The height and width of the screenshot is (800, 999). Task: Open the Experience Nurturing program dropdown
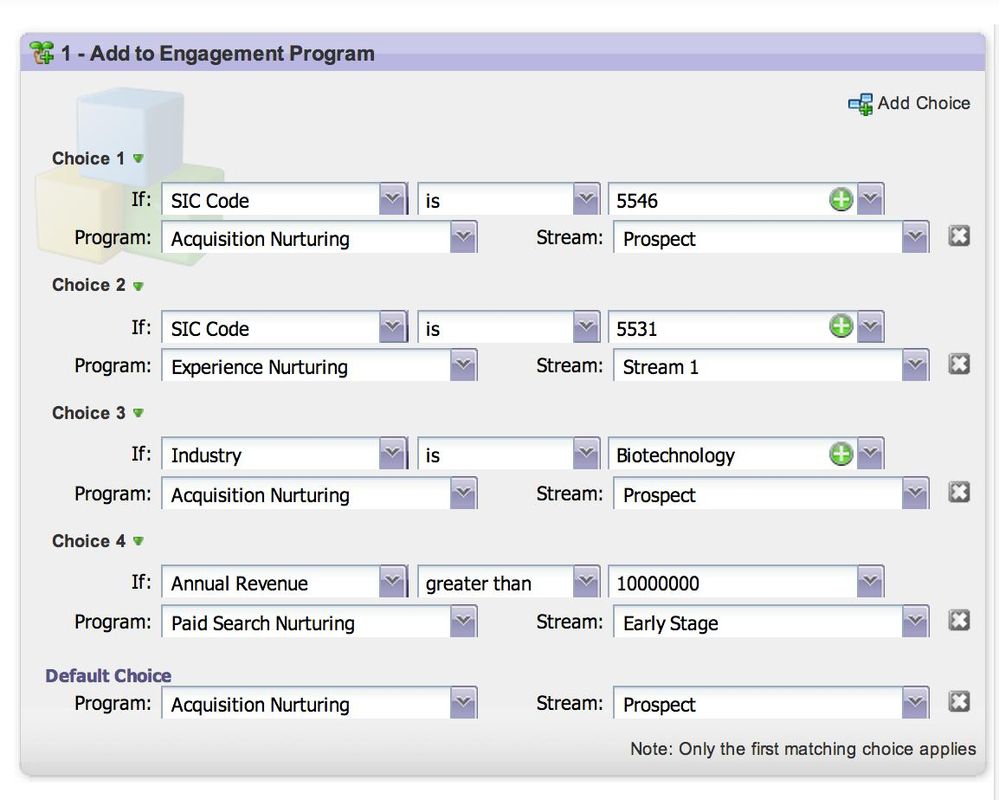pyautogui.click(x=462, y=366)
